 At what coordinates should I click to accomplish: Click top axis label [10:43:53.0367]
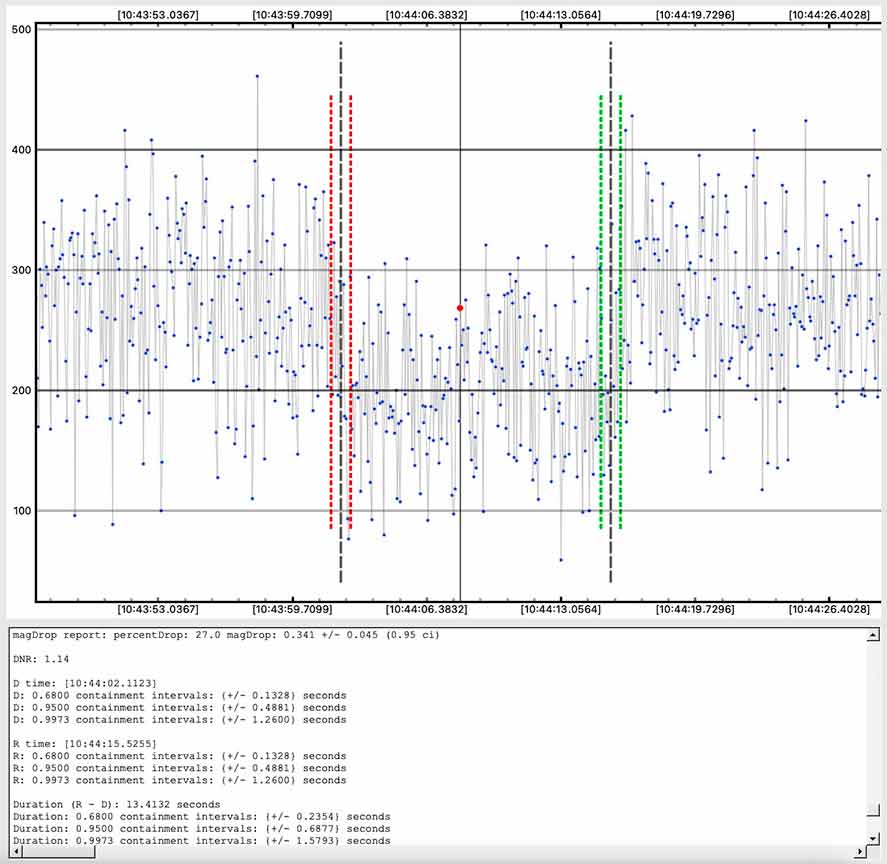158,15
